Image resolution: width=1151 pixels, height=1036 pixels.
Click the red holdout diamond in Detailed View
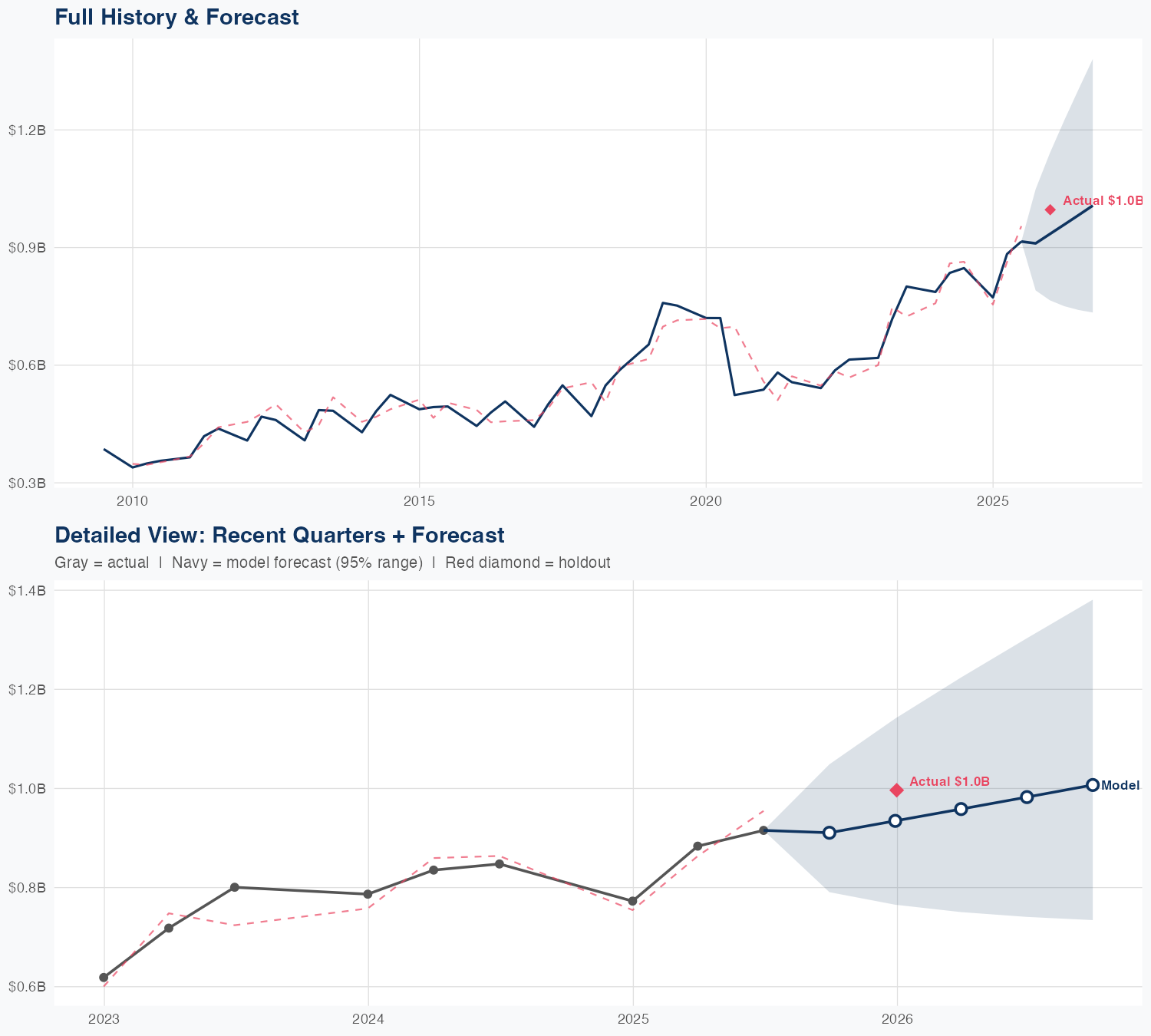pyautogui.click(x=895, y=790)
